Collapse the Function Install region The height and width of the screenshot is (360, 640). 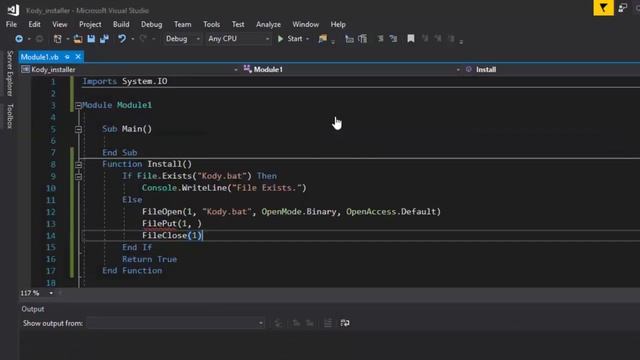(78, 164)
